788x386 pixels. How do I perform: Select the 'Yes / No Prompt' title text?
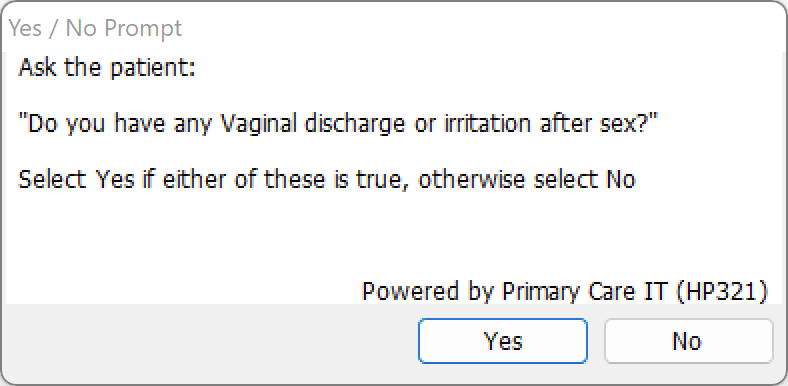point(95,29)
